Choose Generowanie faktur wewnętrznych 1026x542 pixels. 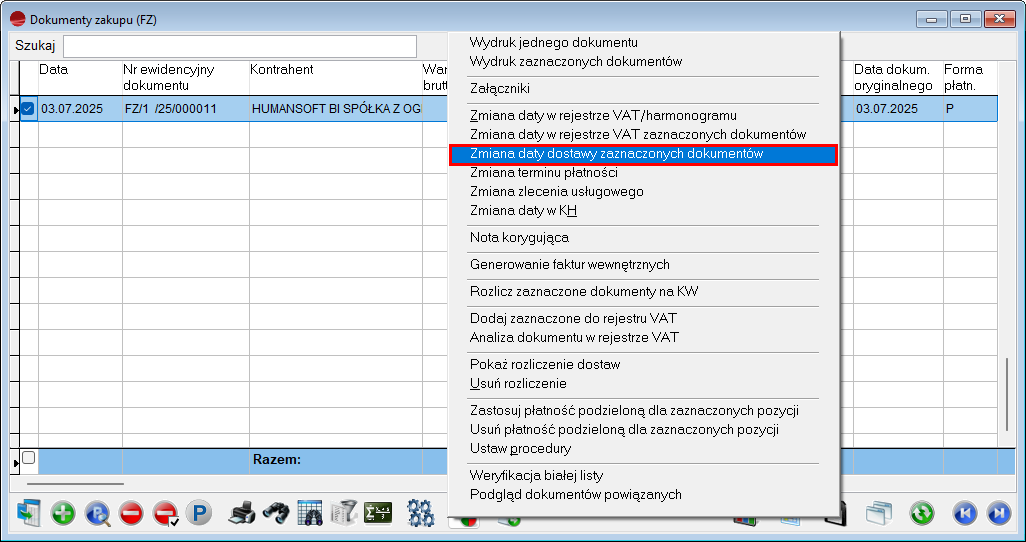570,264
